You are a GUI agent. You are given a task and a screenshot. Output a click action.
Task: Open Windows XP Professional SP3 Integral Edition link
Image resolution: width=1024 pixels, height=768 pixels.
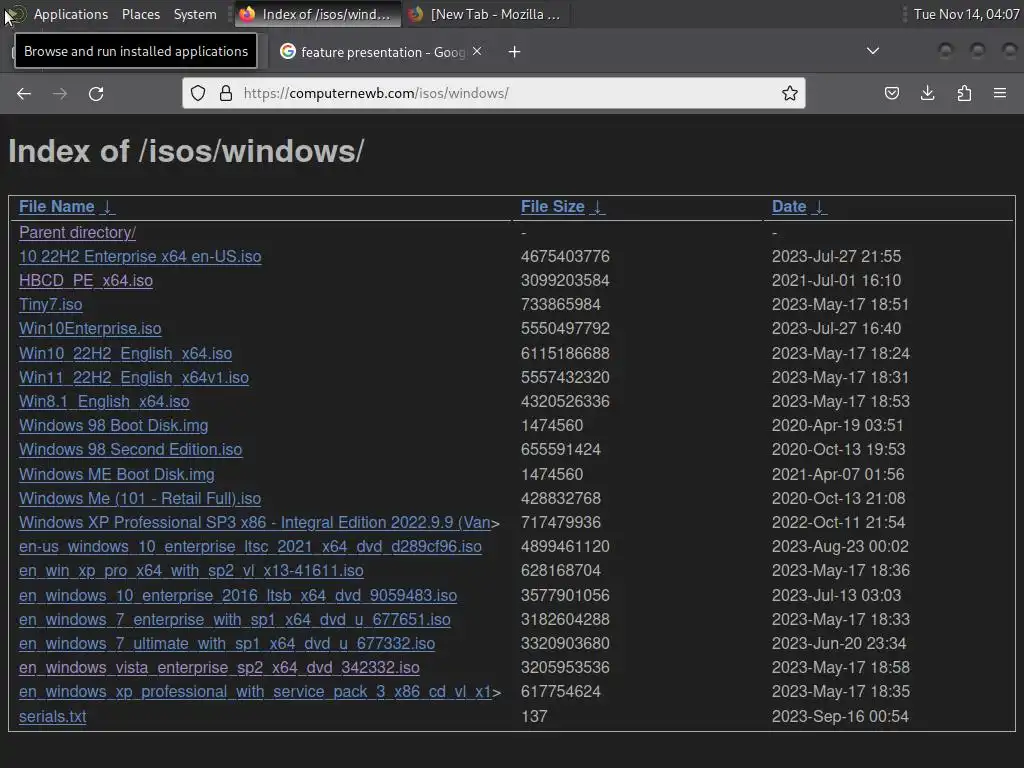(255, 522)
